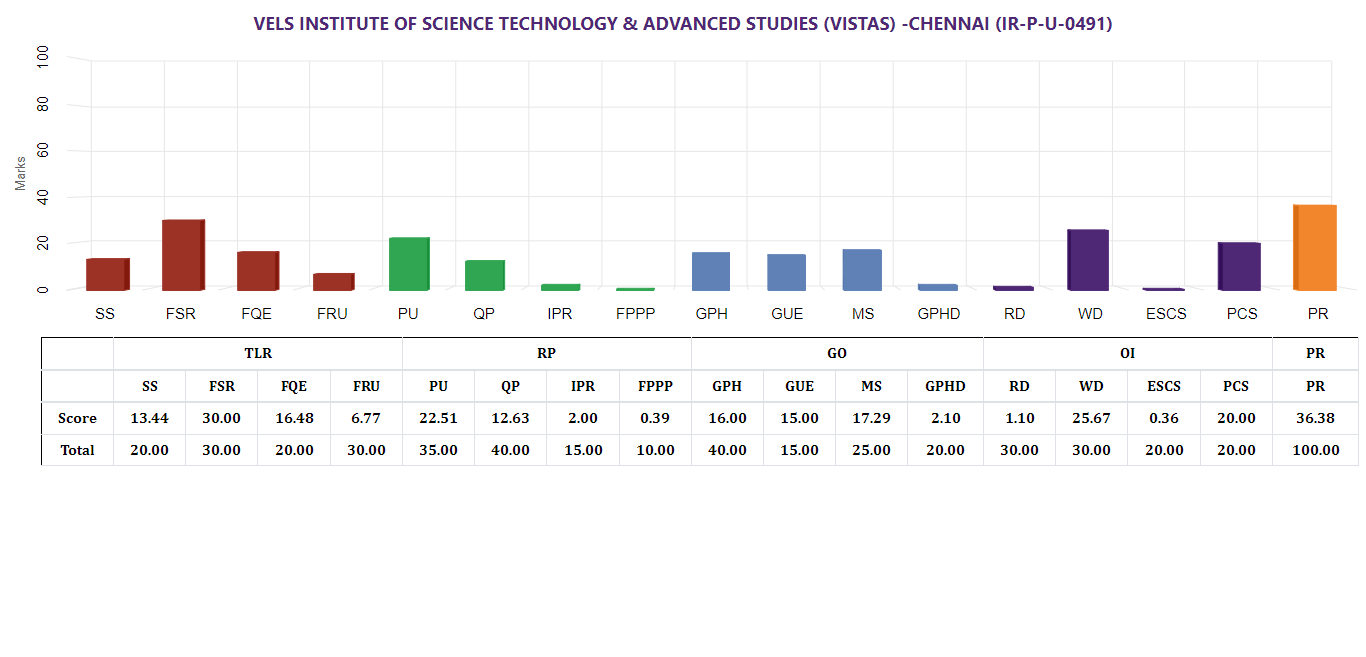Click the blue MS bar in the chart
1366x657 pixels.
[x=861, y=270]
